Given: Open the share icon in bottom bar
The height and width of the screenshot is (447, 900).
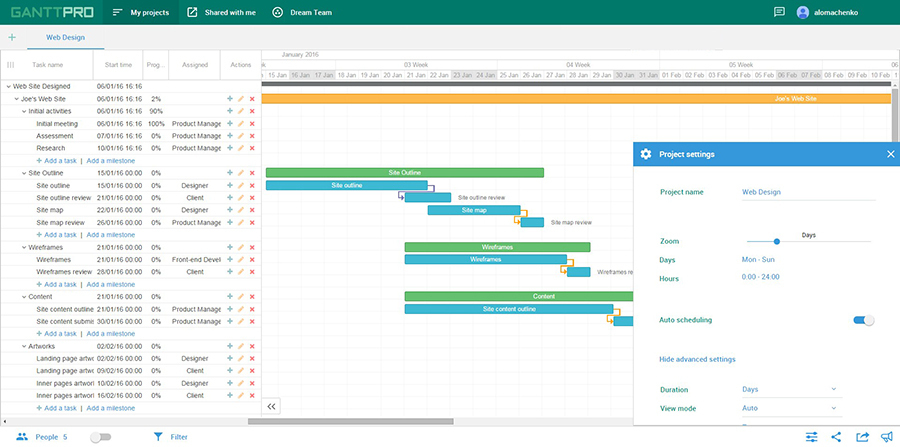Looking at the screenshot, I should click(836, 437).
